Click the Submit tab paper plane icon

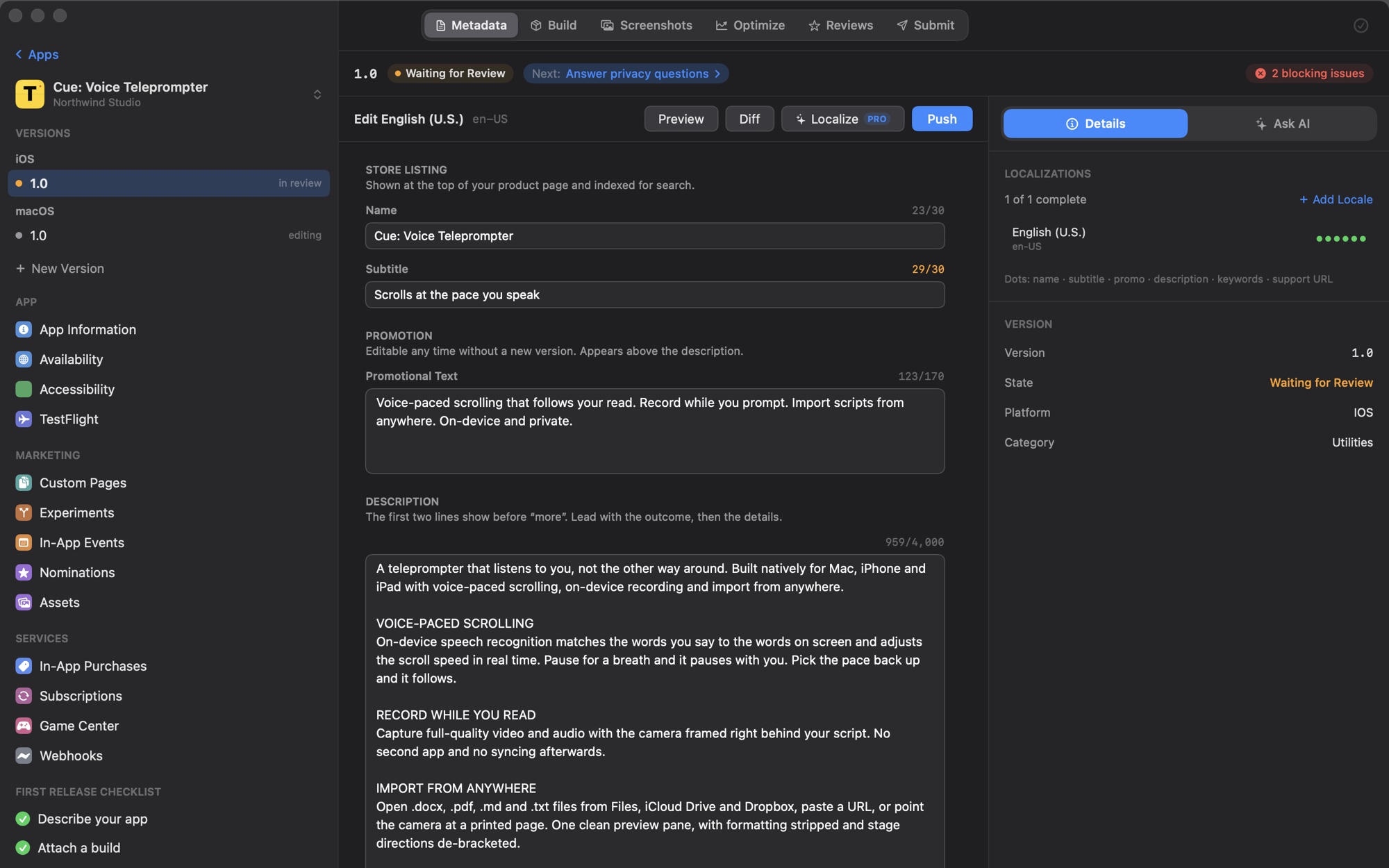(902, 25)
